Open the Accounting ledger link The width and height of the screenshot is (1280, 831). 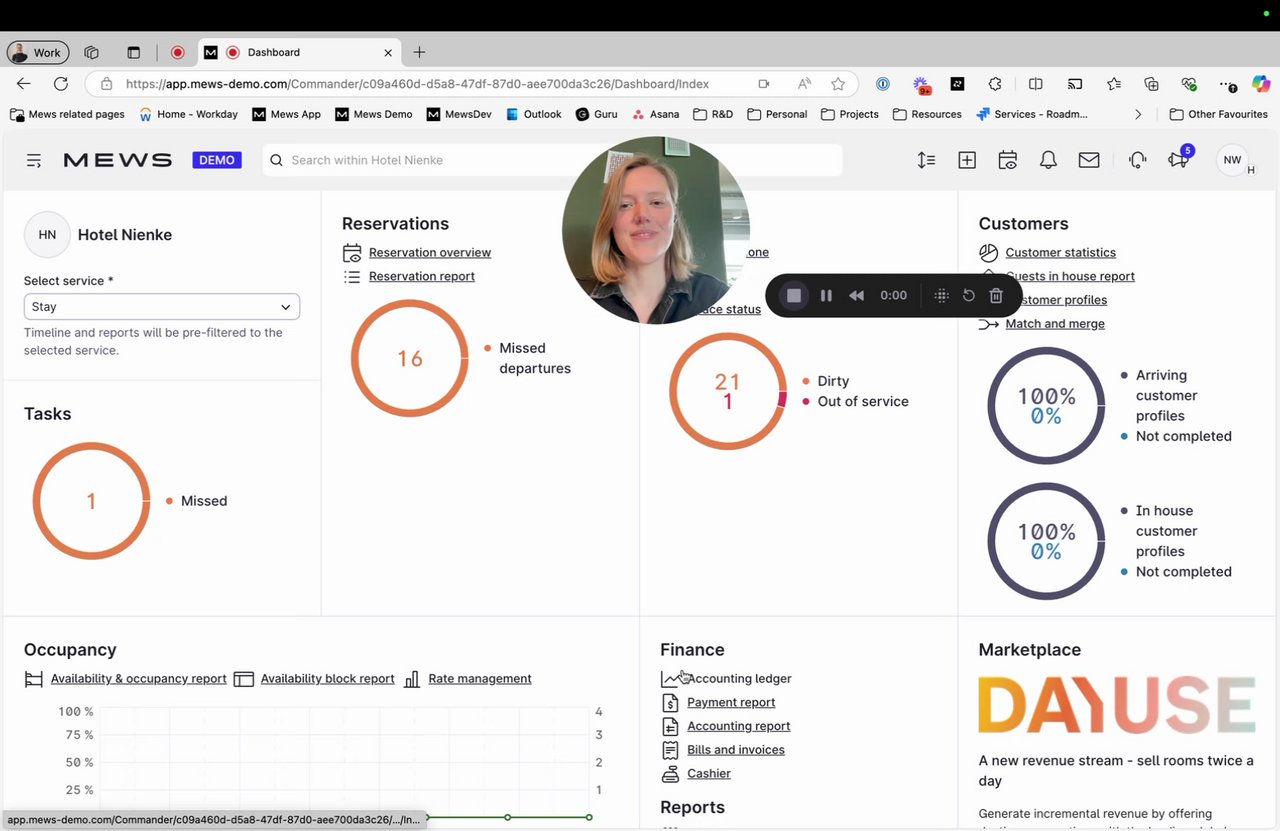click(x=739, y=679)
